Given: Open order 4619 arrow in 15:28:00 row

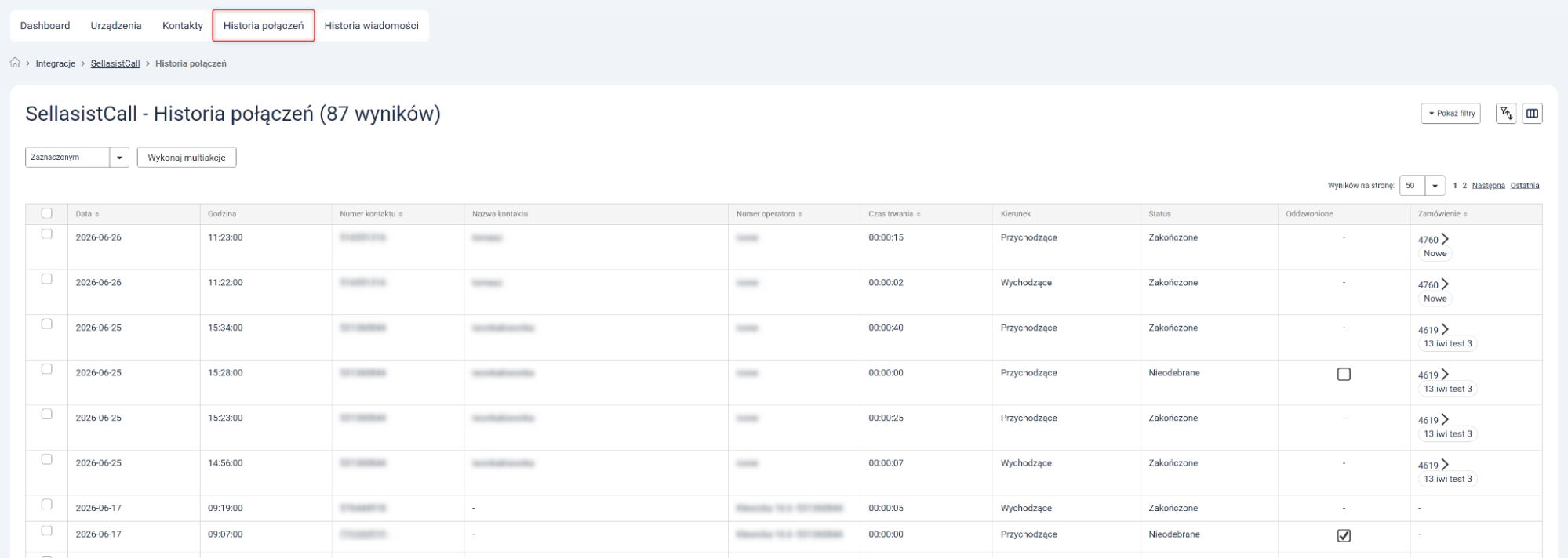Looking at the screenshot, I should coord(1445,375).
